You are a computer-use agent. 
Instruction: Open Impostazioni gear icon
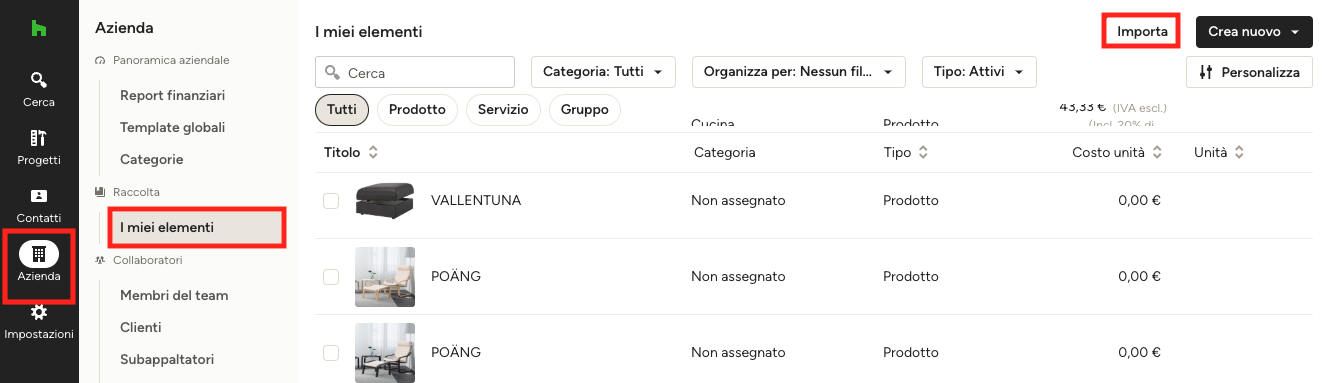click(x=39, y=312)
